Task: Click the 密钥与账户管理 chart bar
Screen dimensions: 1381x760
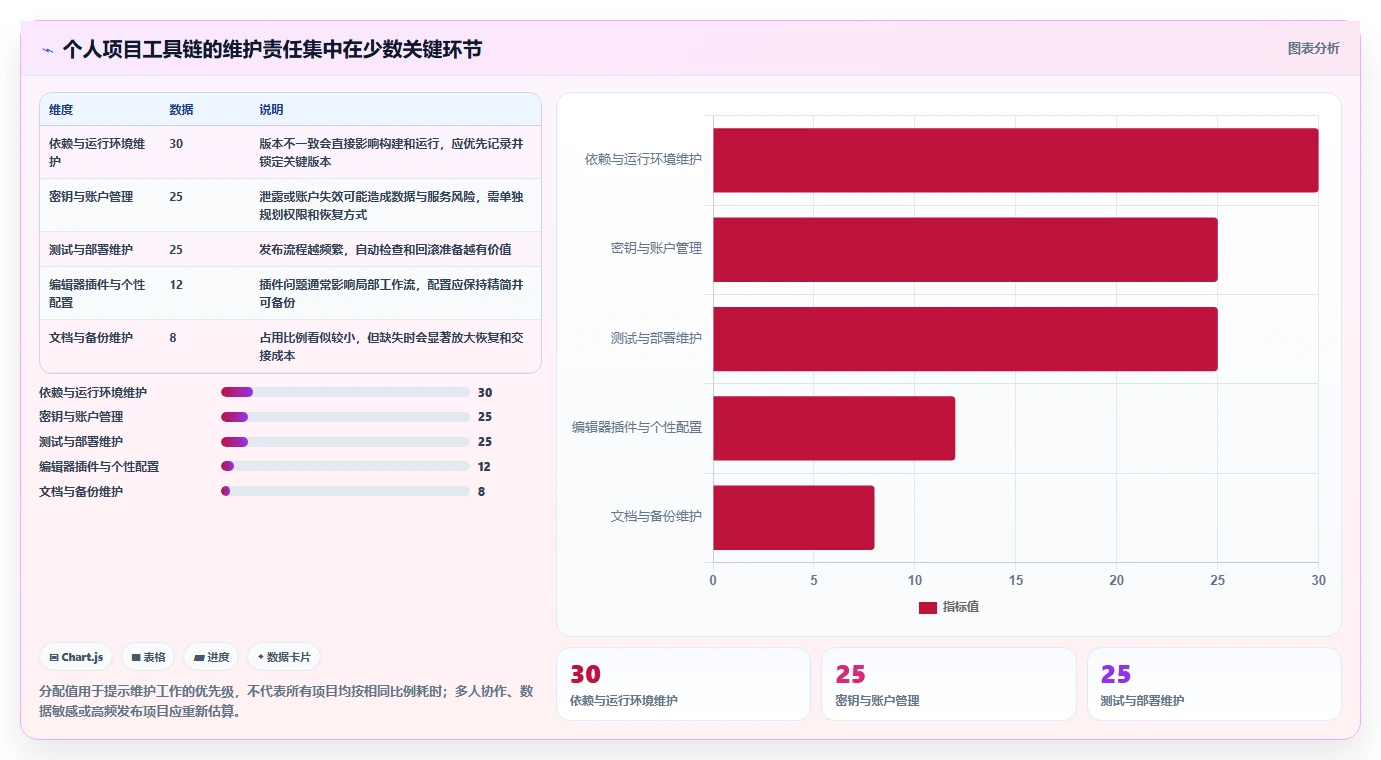Action: pyautogui.click(x=965, y=249)
